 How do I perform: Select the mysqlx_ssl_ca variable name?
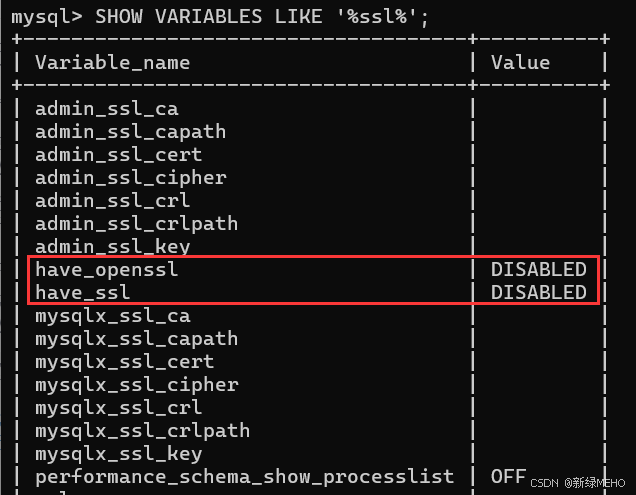tap(112, 316)
